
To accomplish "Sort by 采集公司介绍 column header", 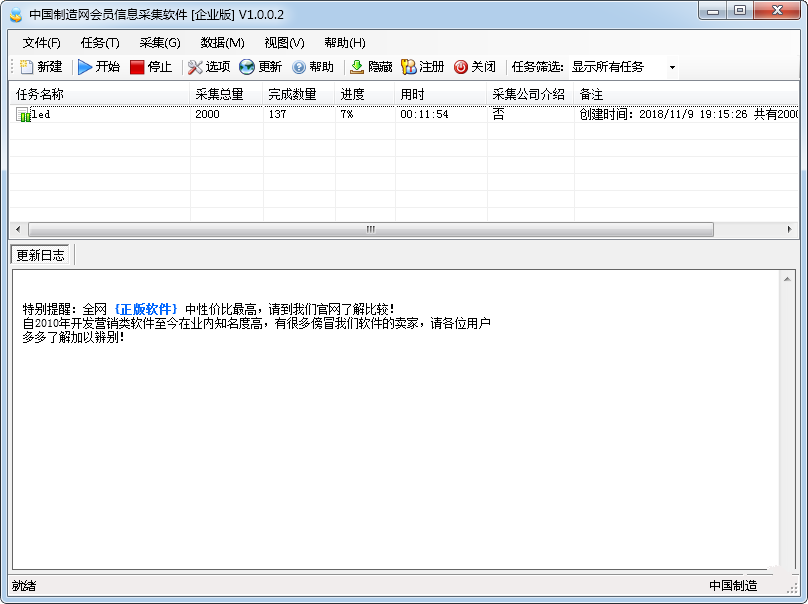I will pyautogui.click(x=530, y=94).
